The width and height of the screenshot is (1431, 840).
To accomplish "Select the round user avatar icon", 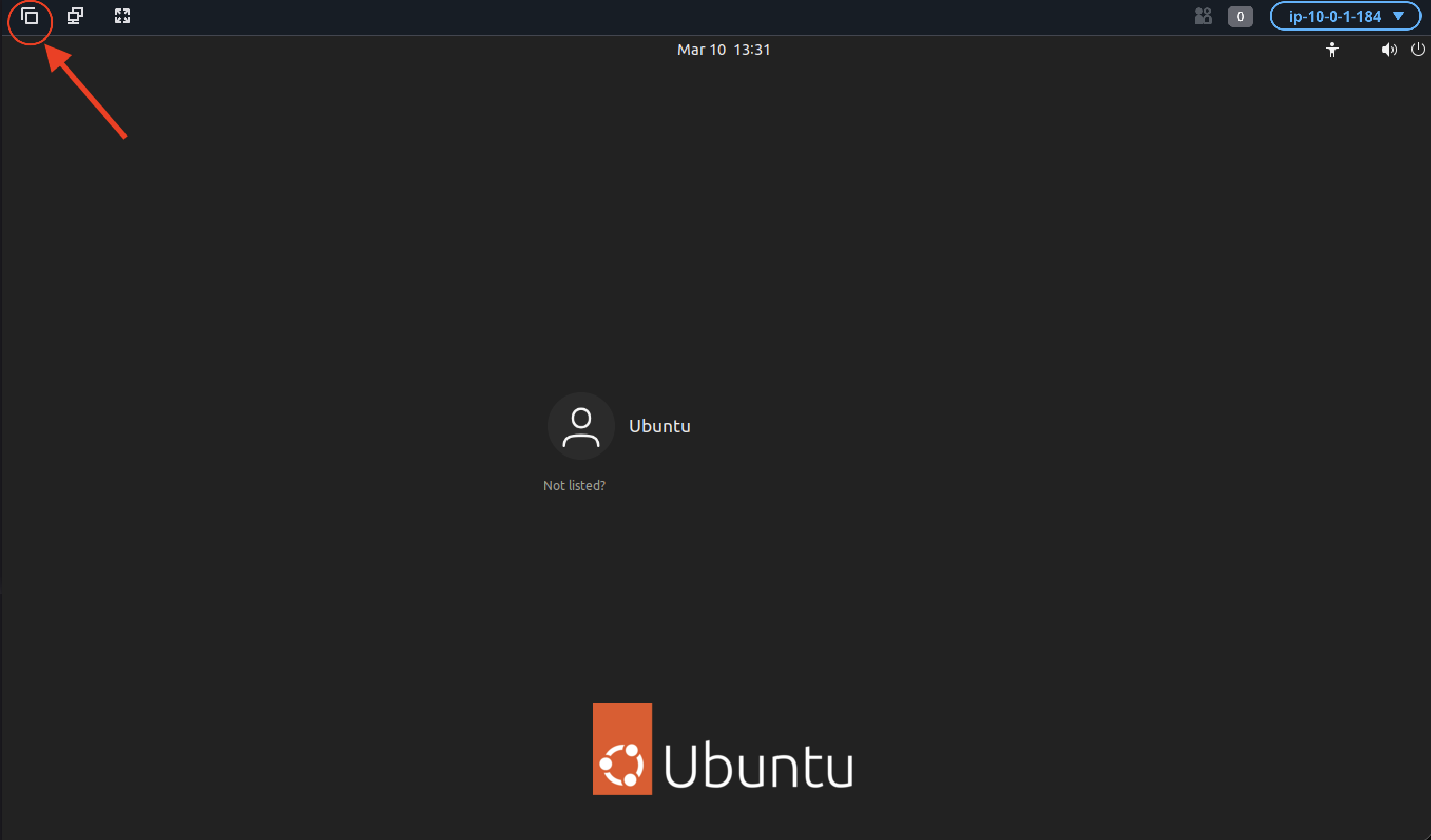I will point(581,426).
